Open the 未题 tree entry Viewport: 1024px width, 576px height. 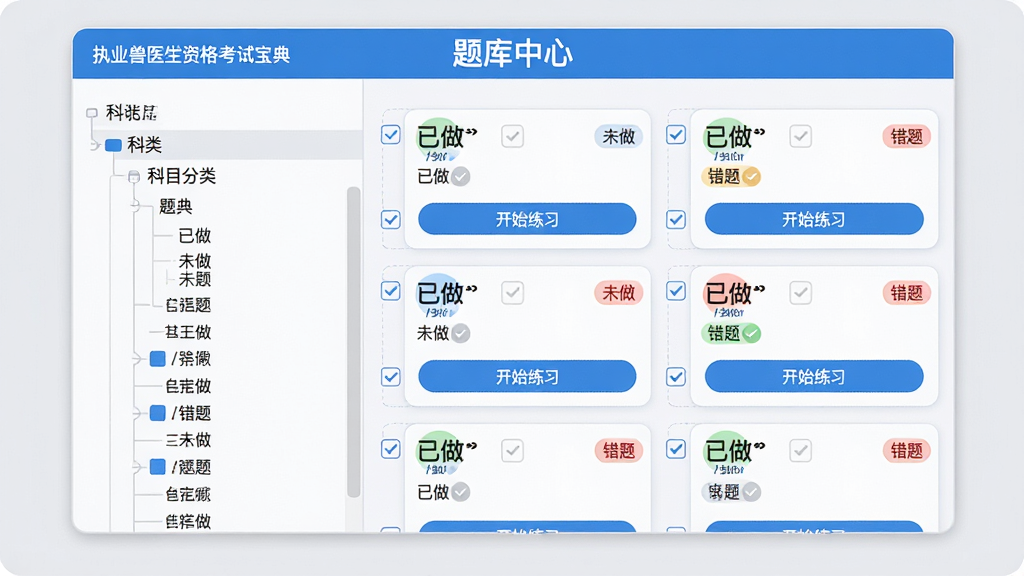195,280
